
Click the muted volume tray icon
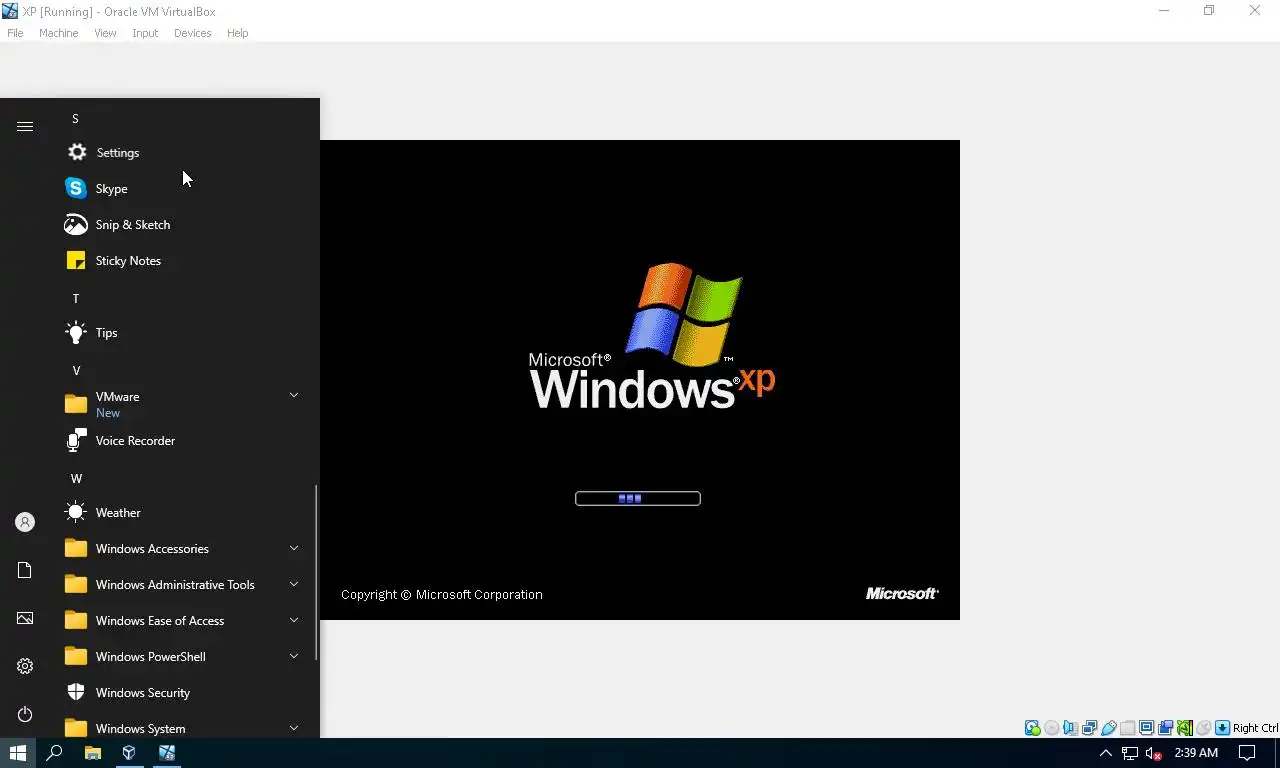coord(1153,753)
